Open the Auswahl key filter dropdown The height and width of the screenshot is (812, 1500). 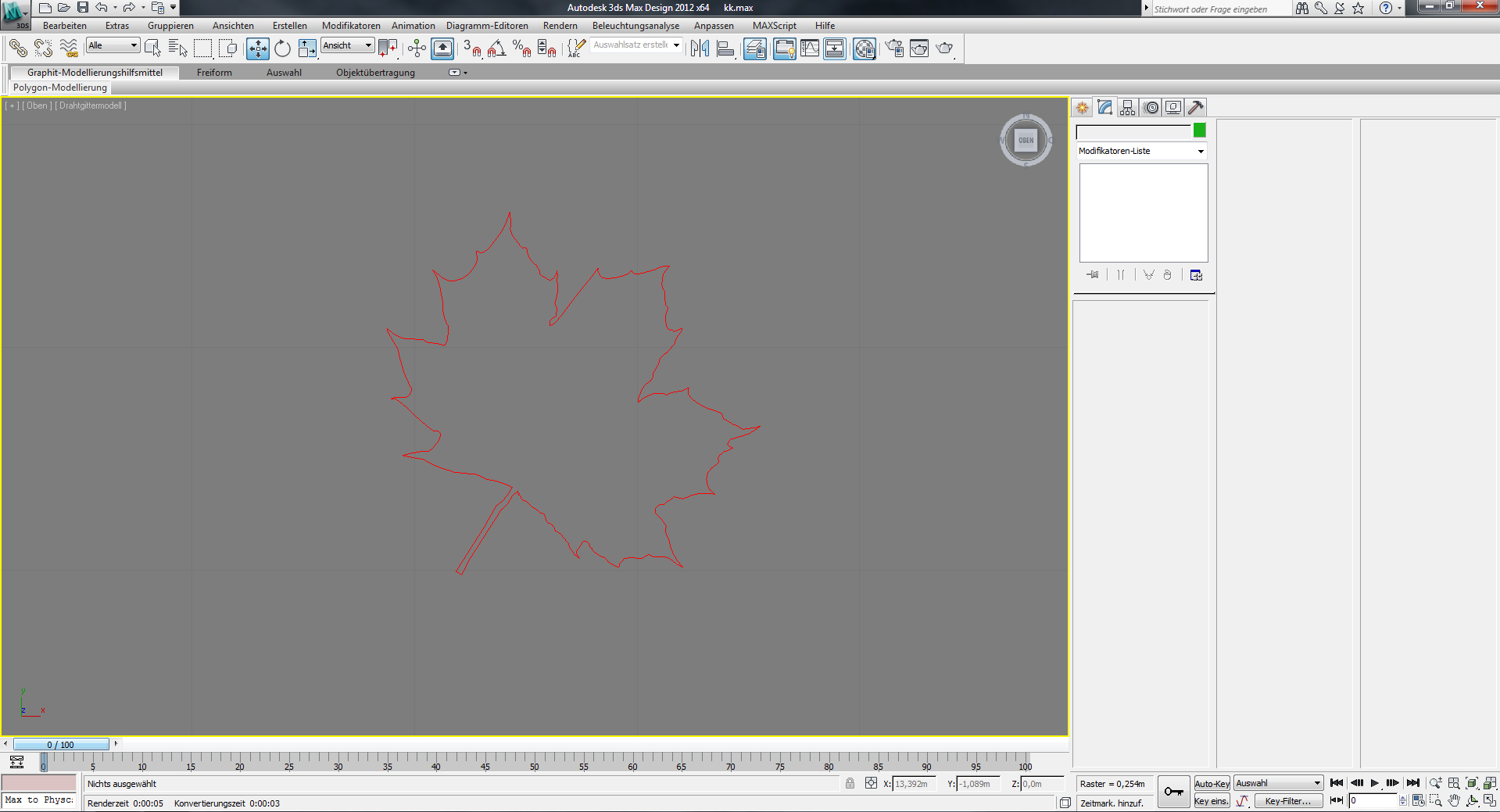(x=1278, y=783)
